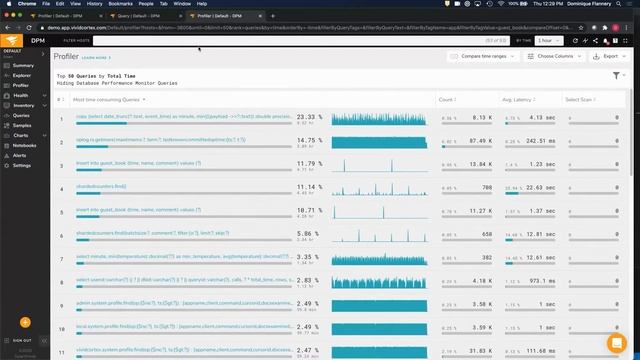Open the macOS Spotlight search icon
Viewport: 640px width, 360px height.
coord(619,4)
